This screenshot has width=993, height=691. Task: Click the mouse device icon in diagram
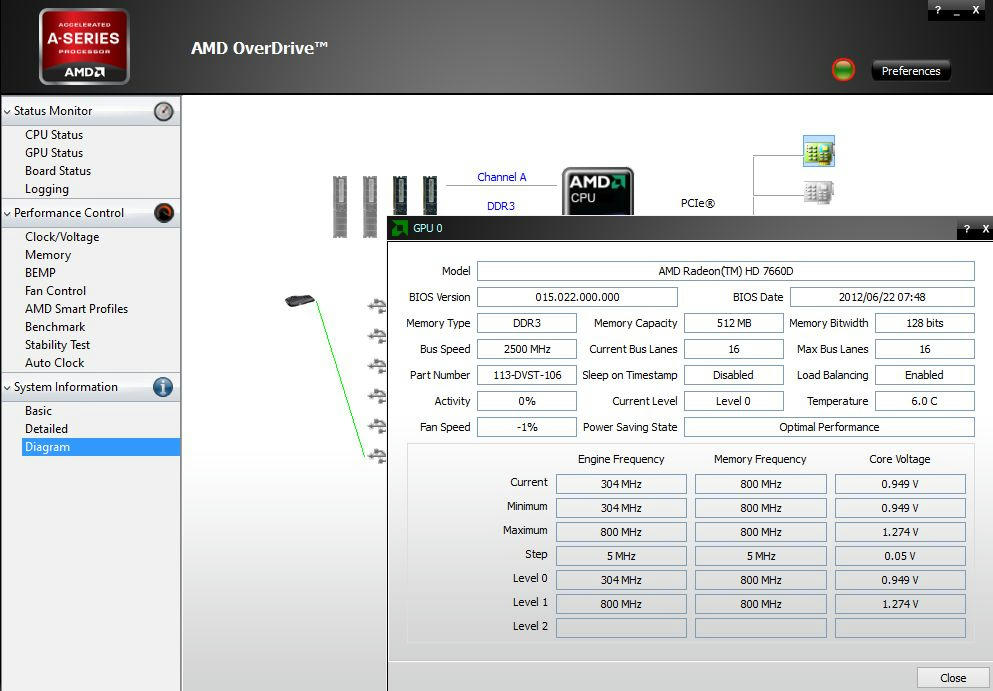coord(300,300)
